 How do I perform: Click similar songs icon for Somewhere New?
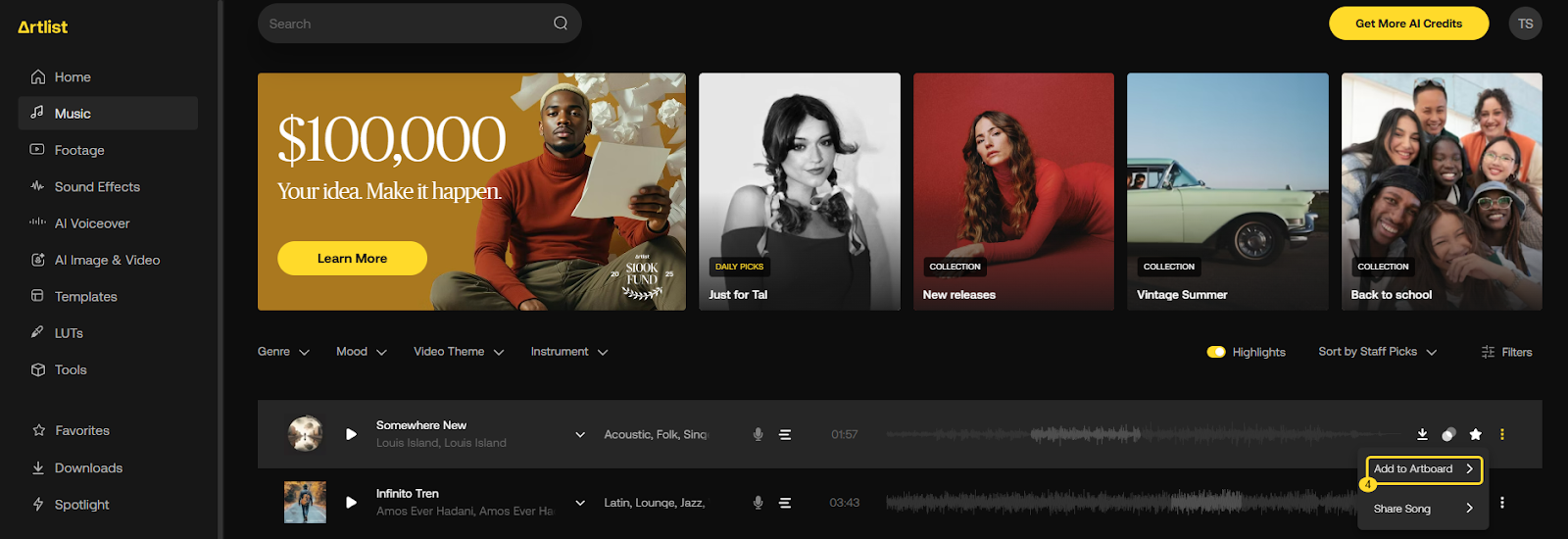pos(1448,434)
